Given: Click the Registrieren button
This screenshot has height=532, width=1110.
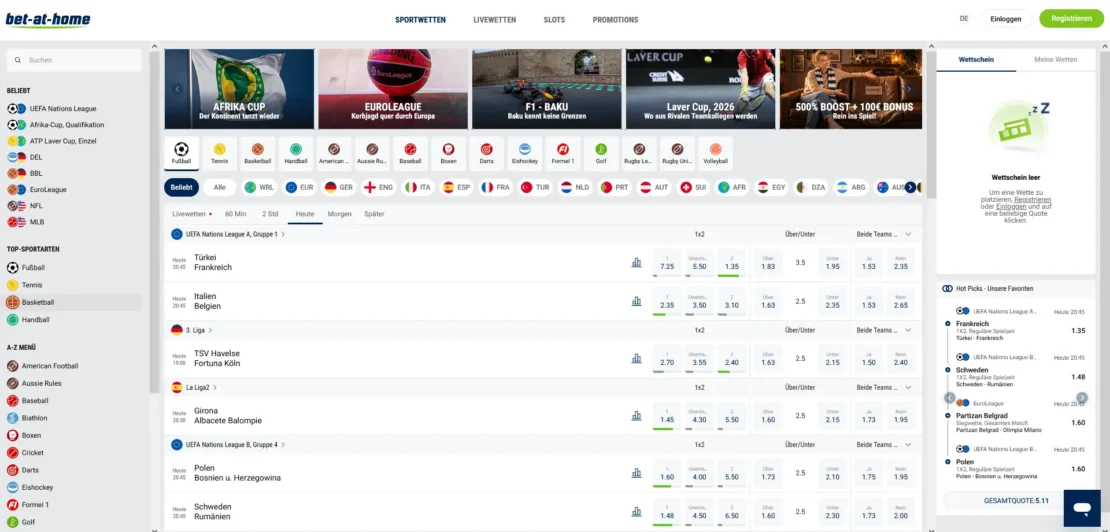Looking at the screenshot, I should click(x=1071, y=19).
